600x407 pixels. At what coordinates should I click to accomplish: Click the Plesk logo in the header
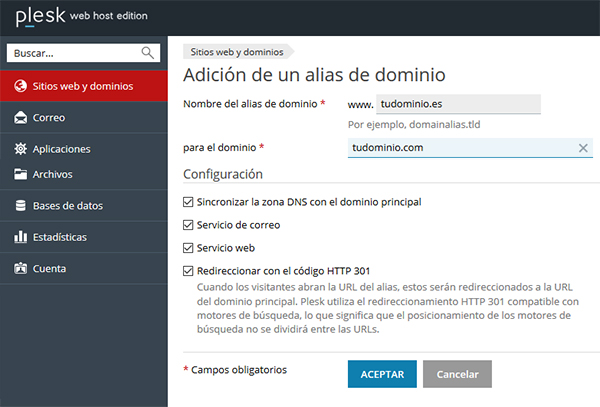(41, 17)
